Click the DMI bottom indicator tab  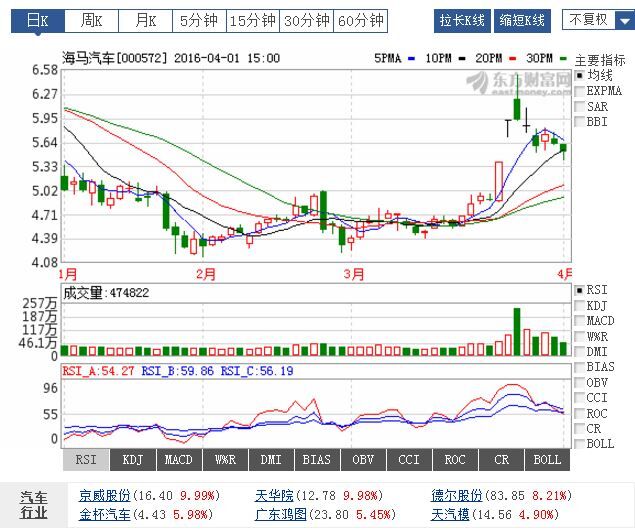tap(271, 460)
